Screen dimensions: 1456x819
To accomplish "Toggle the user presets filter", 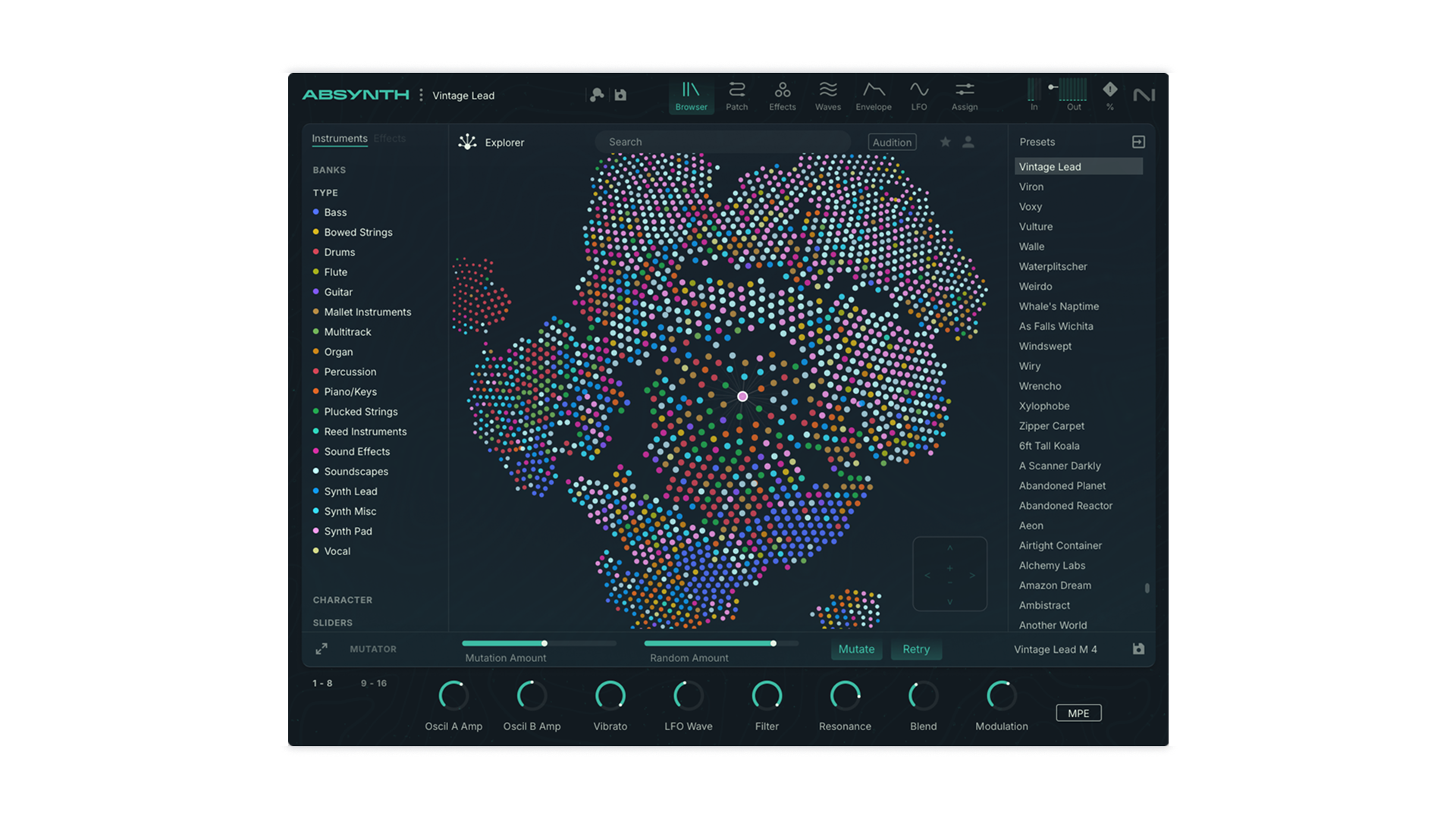I will [968, 142].
